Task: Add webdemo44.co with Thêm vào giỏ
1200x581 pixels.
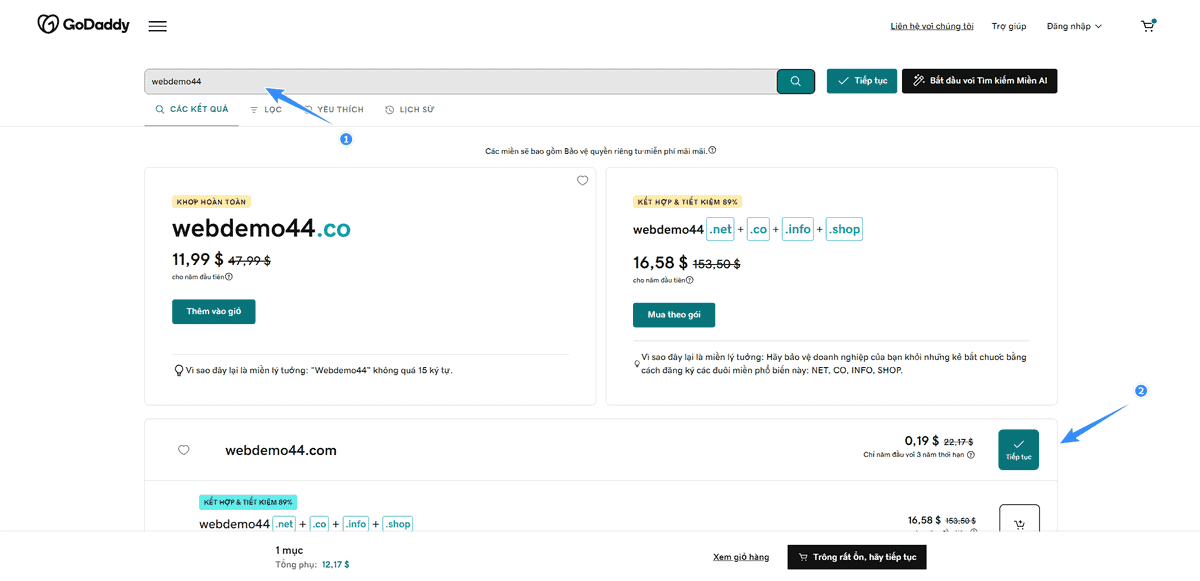Action: (x=214, y=312)
